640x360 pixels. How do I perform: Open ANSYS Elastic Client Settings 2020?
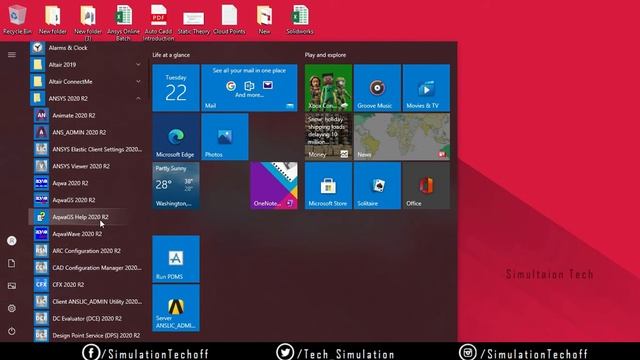(x=88, y=149)
